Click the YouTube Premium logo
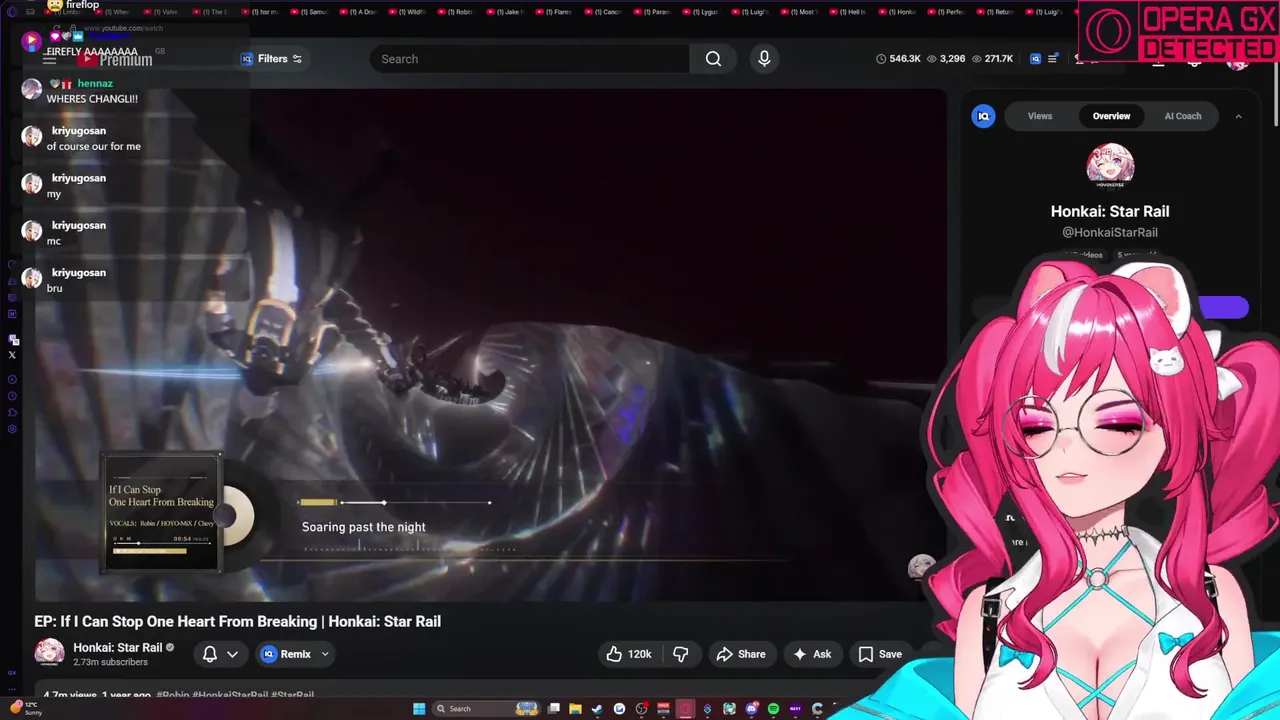The image size is (1280, 720). (x=116, y=60)
